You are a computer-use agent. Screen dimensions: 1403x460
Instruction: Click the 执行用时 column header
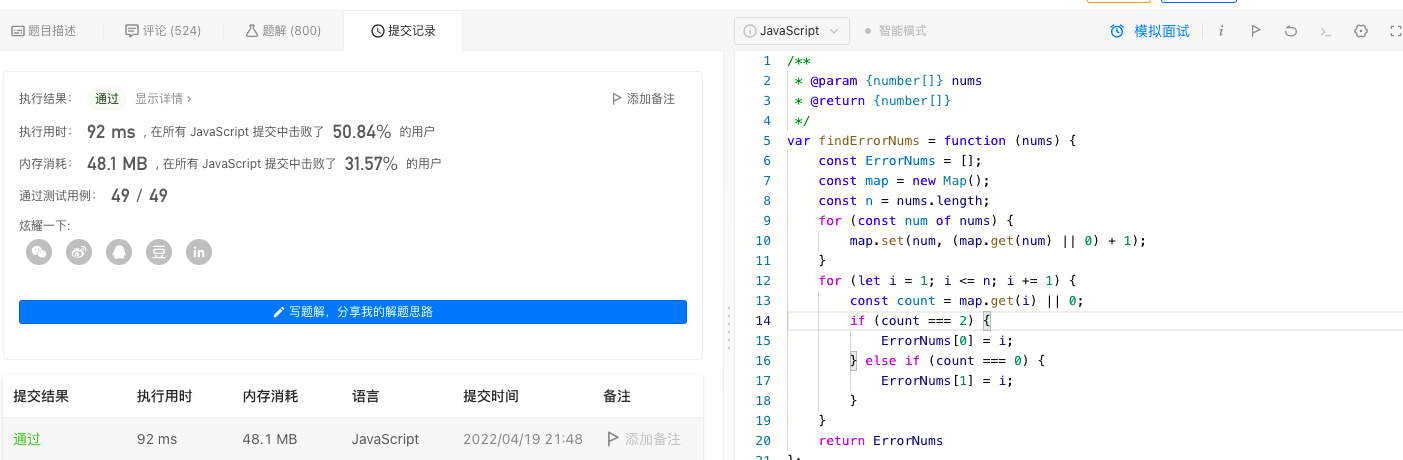tap(165, 396)
